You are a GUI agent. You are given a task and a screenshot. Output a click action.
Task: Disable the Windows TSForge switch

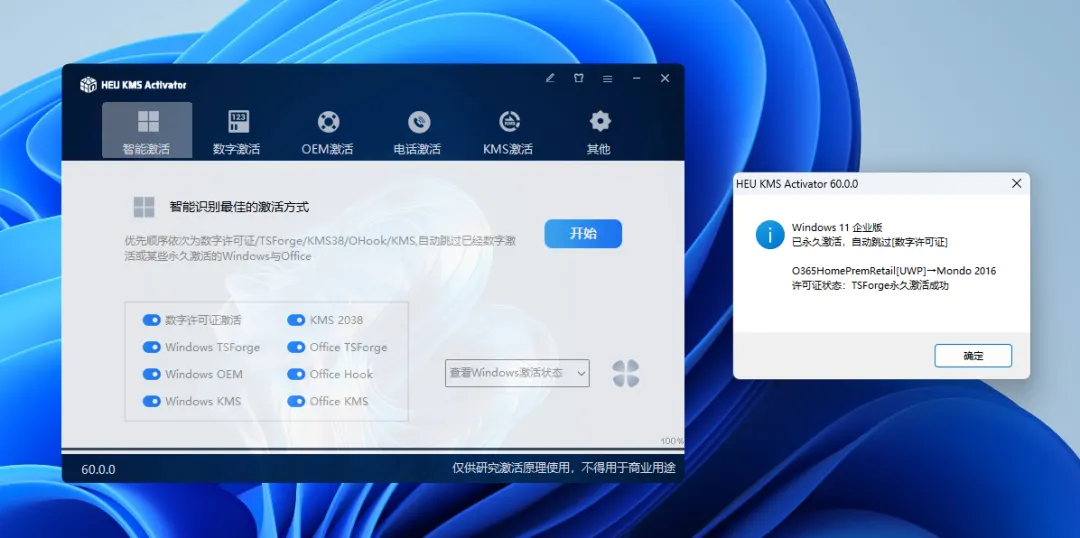[152, 347]
